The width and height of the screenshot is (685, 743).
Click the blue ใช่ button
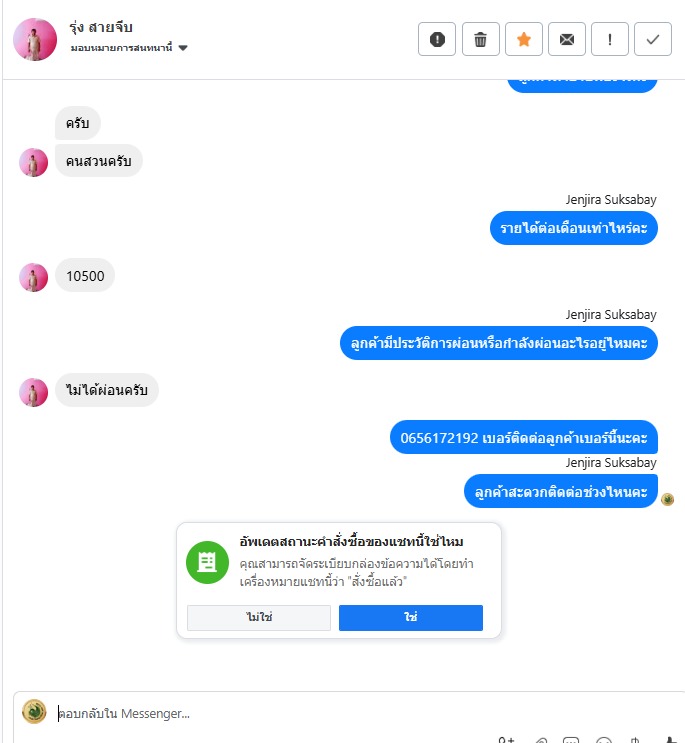411,617
